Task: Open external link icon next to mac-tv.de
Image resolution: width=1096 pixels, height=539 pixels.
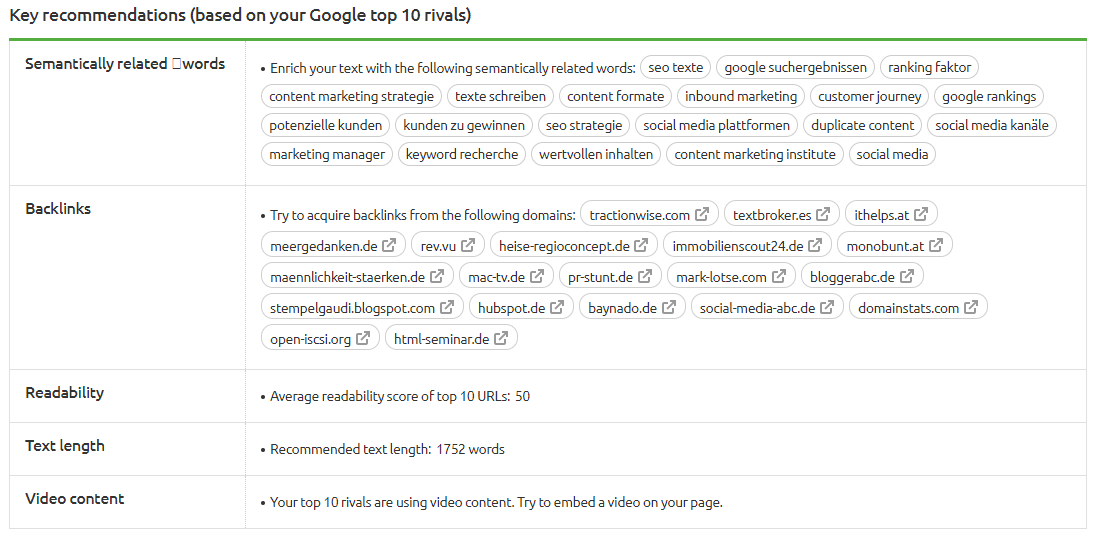Action: [537, 277]
